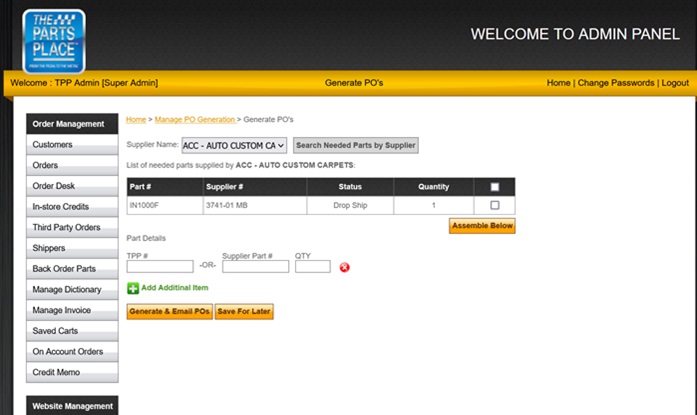Image resolution: width=697 pixels, height=415 pixels.
Task: Click Search Needed Parts by Supplier
Action: [355, 146]
